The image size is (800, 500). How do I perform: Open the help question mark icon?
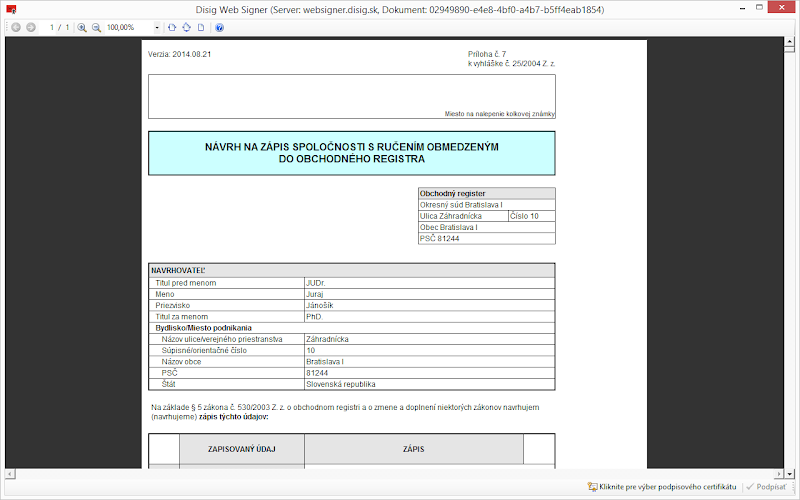pyautogui.click(x=219, y=28)
